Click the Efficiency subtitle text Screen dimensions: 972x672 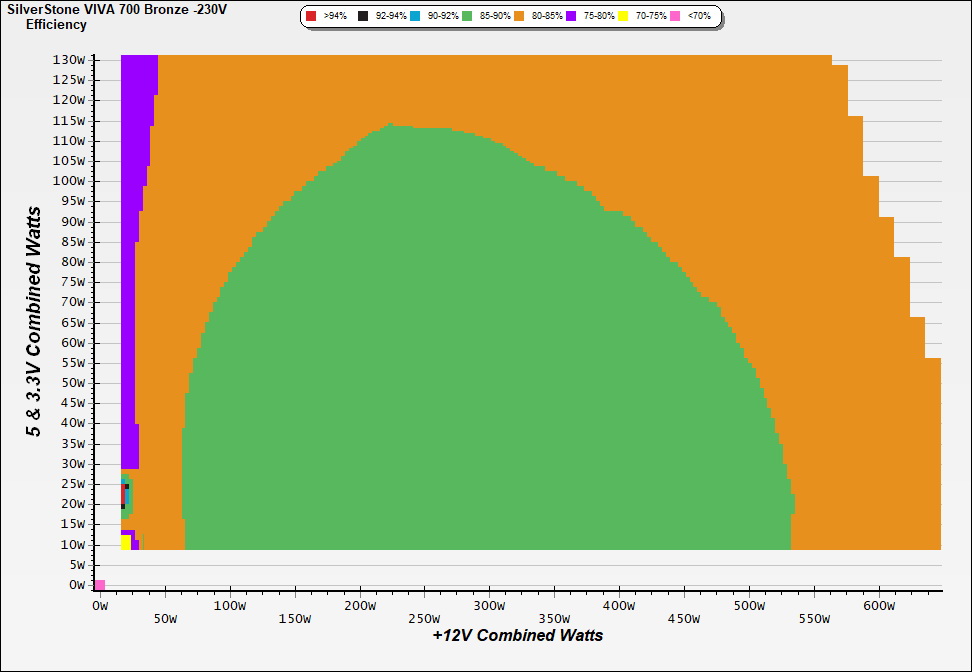(x=56, y=25)
